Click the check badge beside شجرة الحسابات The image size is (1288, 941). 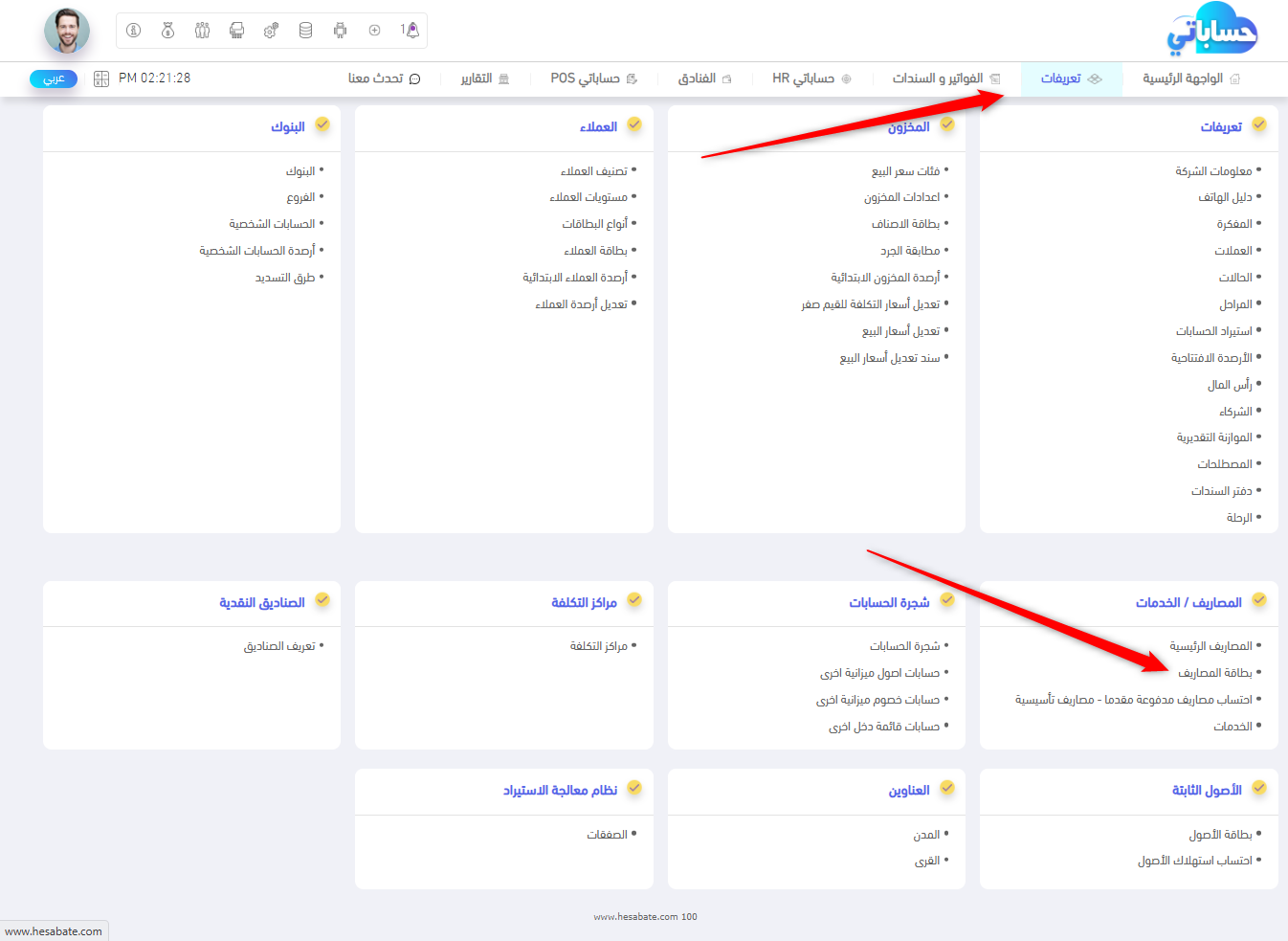tap(947, 600)
